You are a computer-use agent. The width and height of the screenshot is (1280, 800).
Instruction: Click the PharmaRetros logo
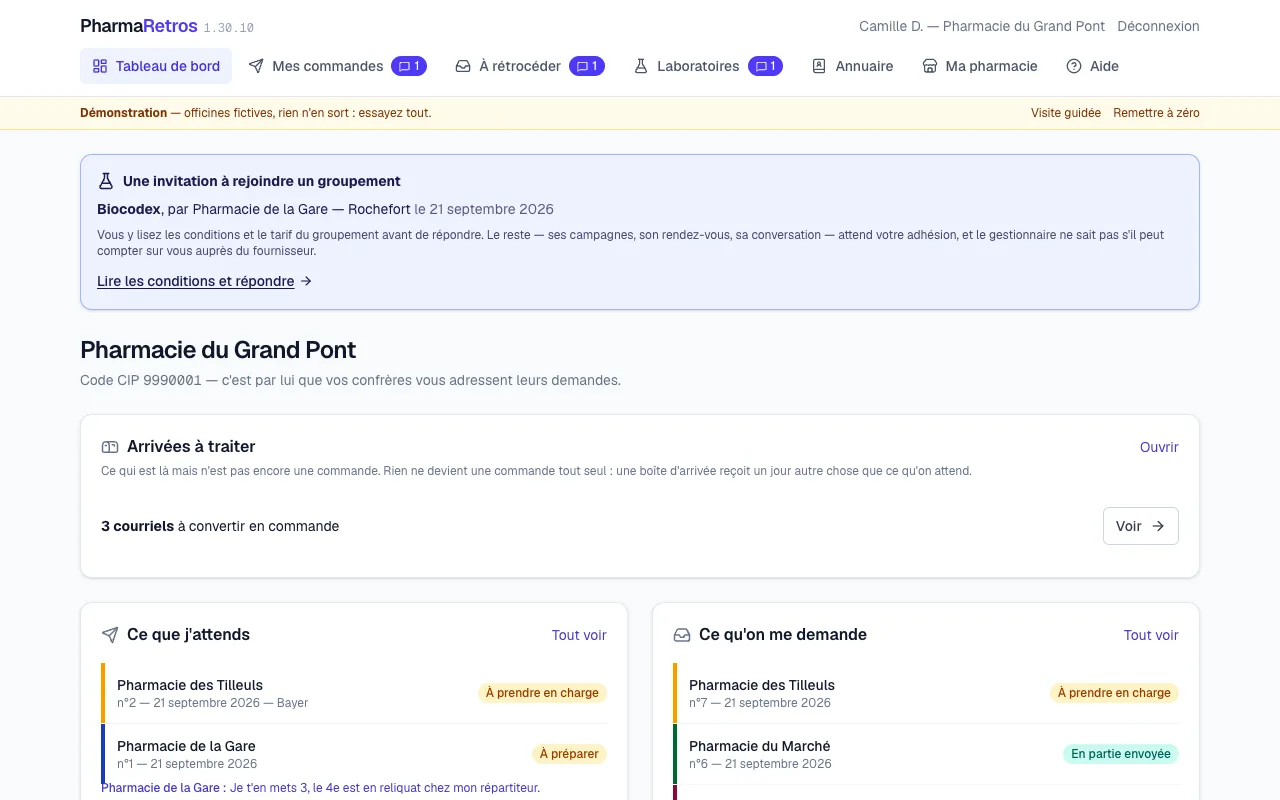139,26
